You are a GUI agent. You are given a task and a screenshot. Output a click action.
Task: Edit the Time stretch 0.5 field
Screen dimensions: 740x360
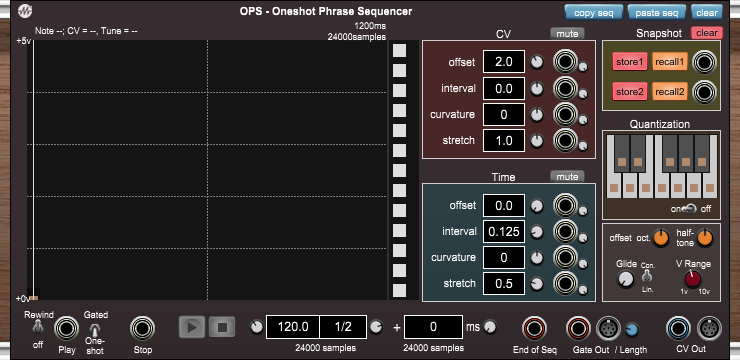click(x=504, y=284)
